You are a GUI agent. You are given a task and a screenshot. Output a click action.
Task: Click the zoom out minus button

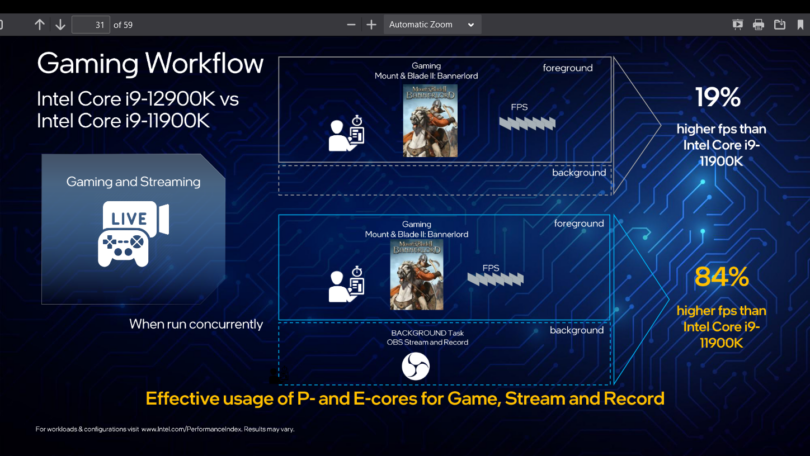(351, 24)
